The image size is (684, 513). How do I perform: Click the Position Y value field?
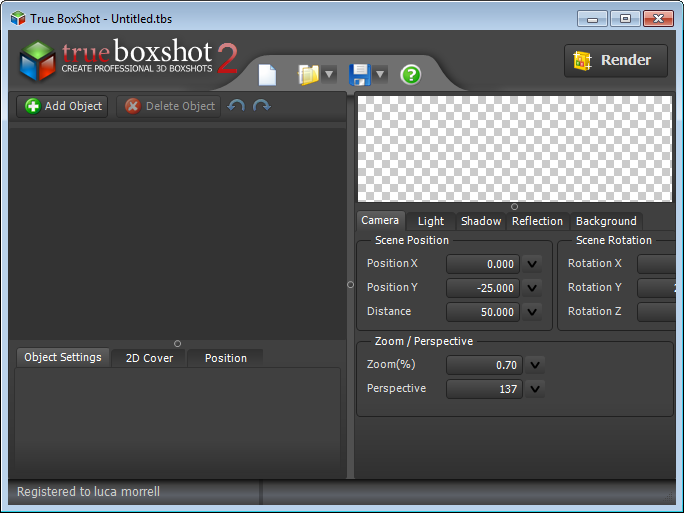(x=483, y=288)
